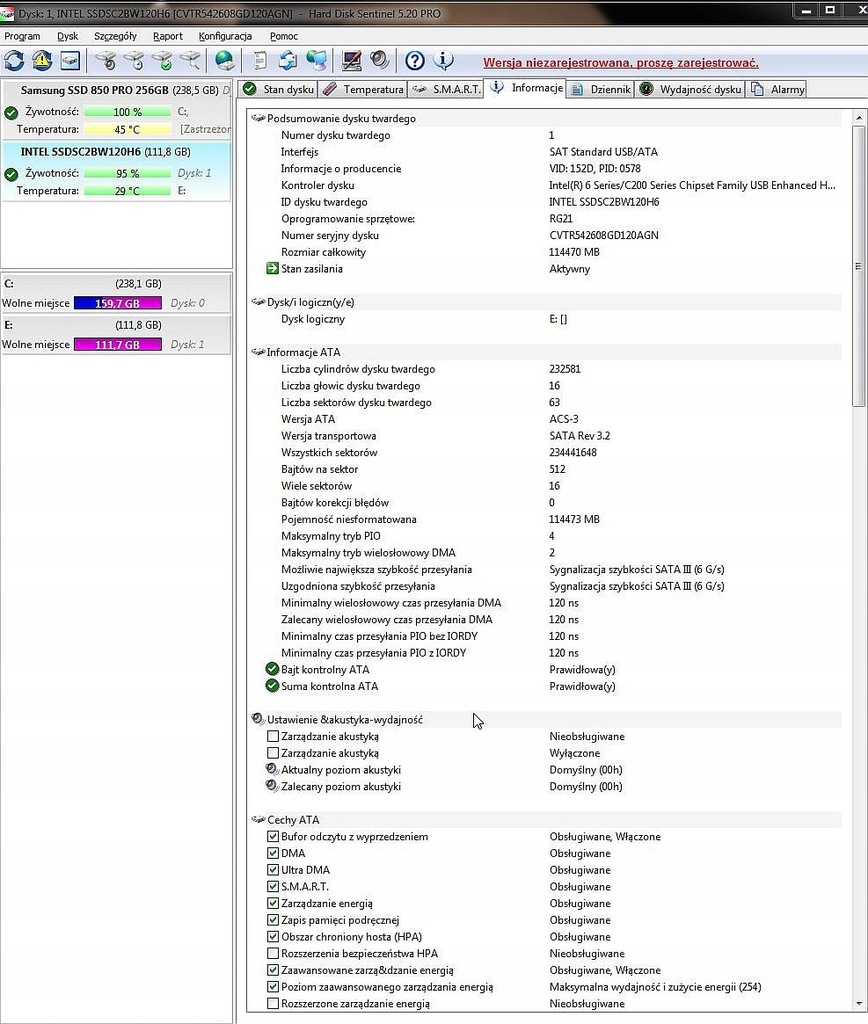The width and height of the screenshot is (868, 1024).
Task: Toggle the Obszar chroniony hosta (HPA) checkbox
Action: 273,936
